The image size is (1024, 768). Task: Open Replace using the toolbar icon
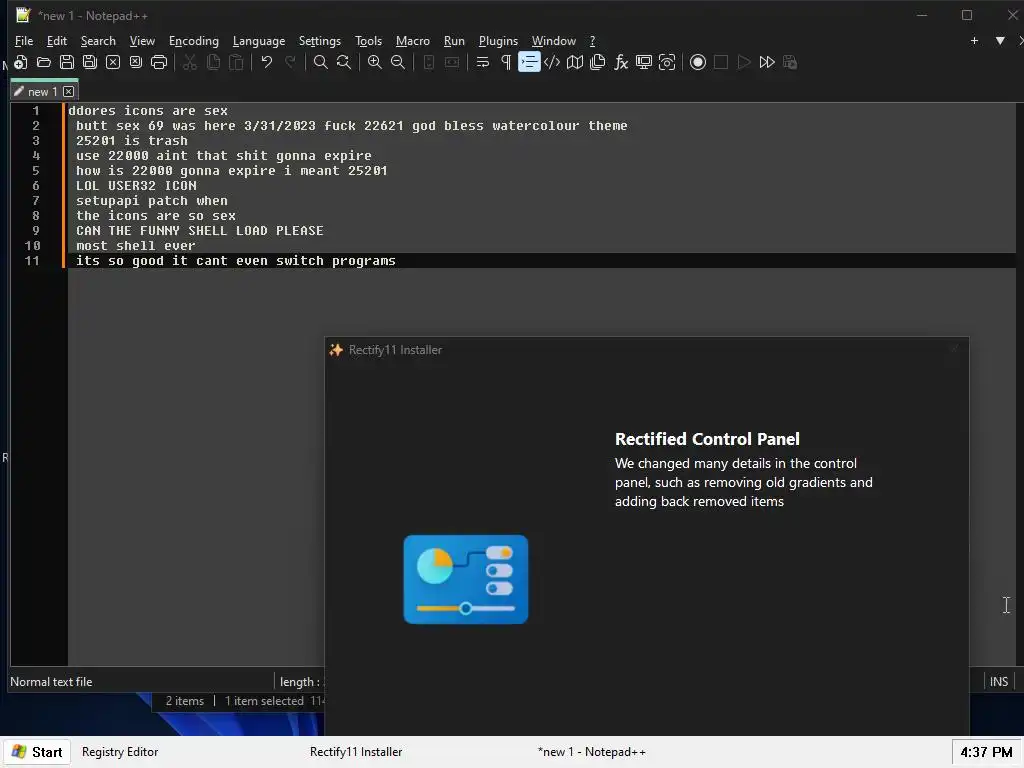click(x=344, y=62)
